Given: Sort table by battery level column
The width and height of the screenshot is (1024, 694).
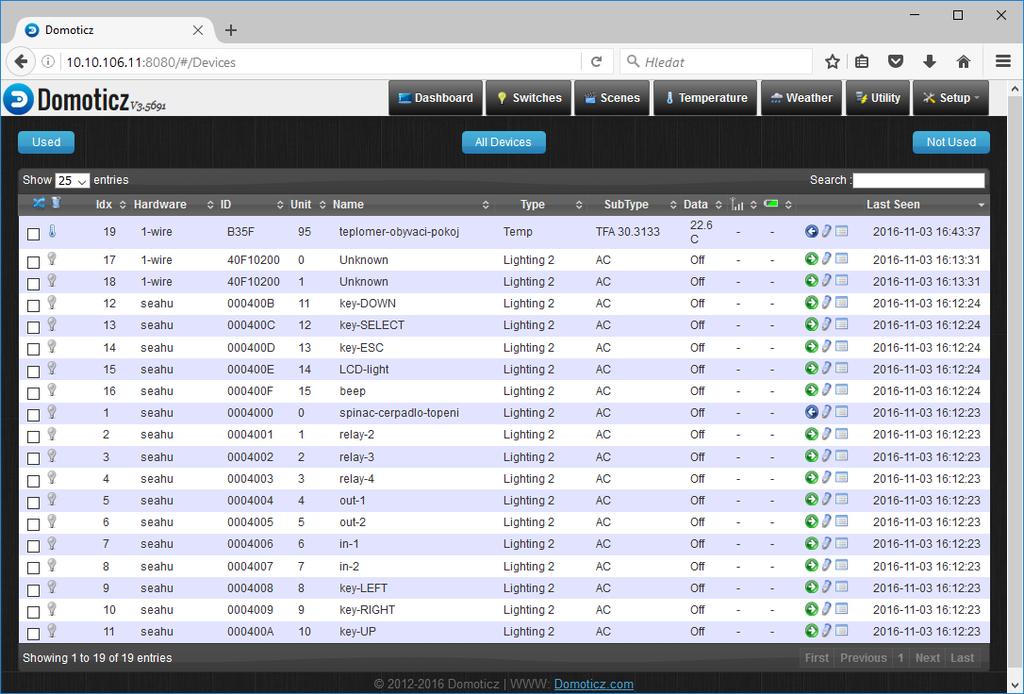Looking at the screenshot, I should click(x=777, y=204).
